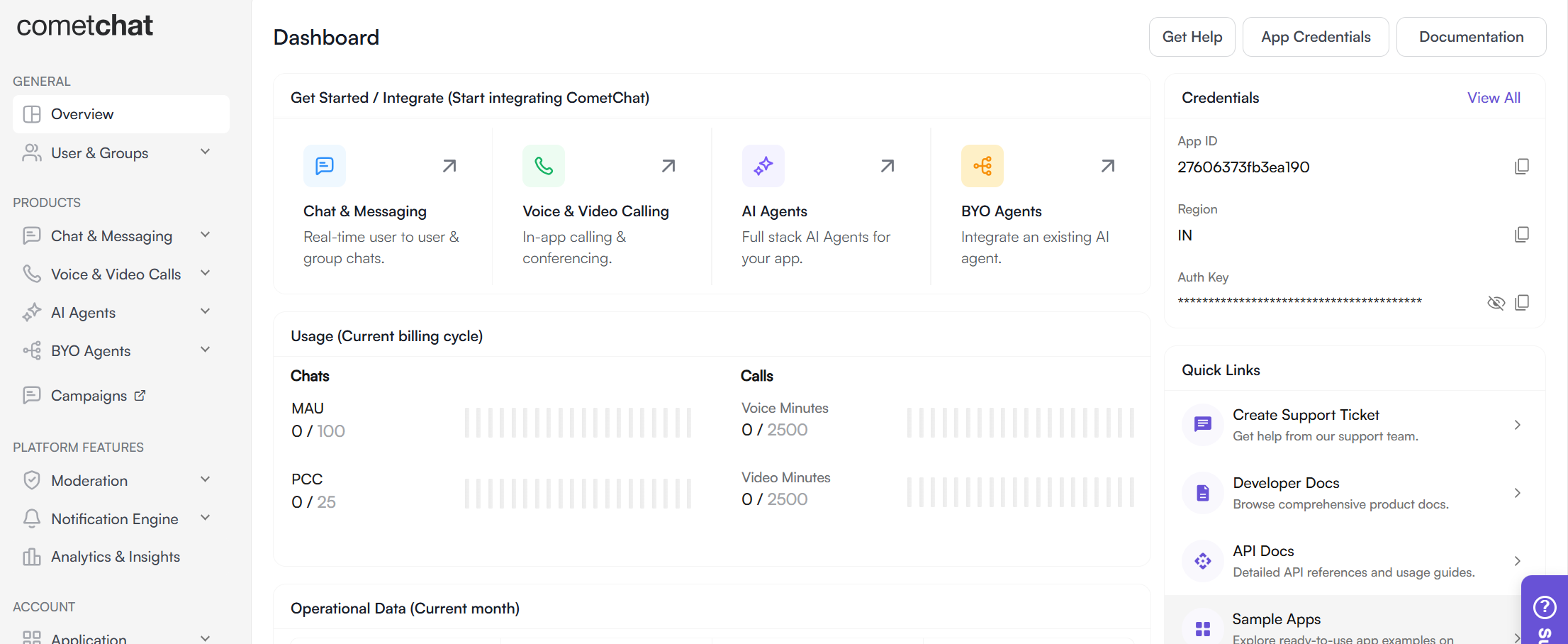Viewport: 1568px width, 644px height.
Task: Click the masked Auth Key value
Action: pos(1300,301)
